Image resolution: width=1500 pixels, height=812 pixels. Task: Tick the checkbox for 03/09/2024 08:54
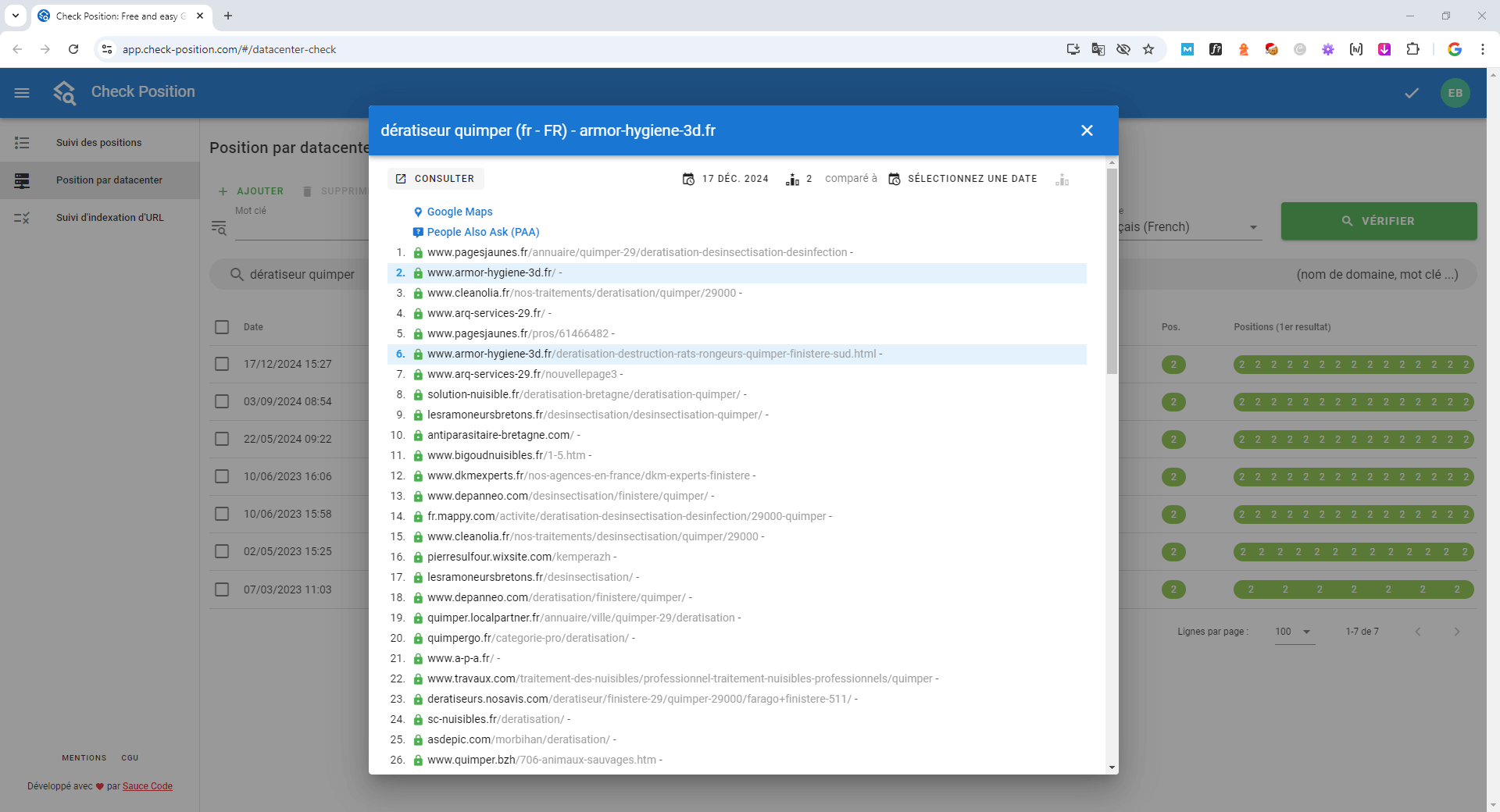pos(222,402)
